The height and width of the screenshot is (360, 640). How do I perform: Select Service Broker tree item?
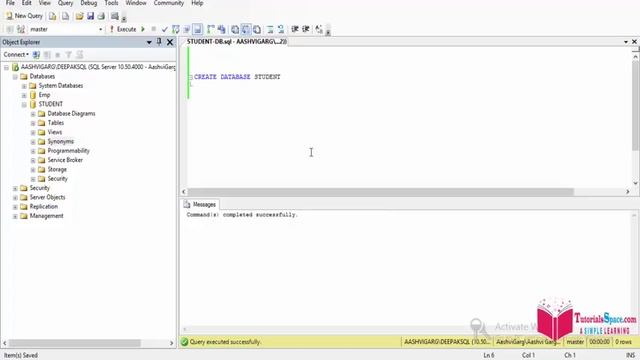[65, 160]
